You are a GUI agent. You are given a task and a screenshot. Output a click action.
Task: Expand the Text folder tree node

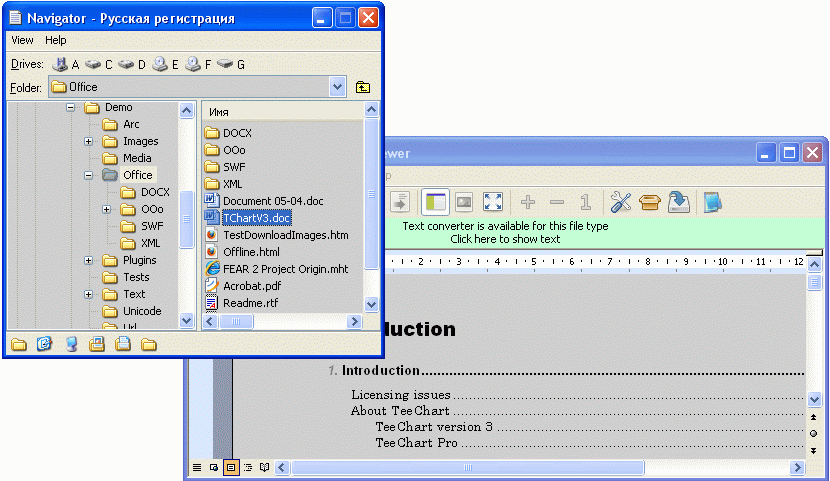pyautogui.click(x=88, y=294)
